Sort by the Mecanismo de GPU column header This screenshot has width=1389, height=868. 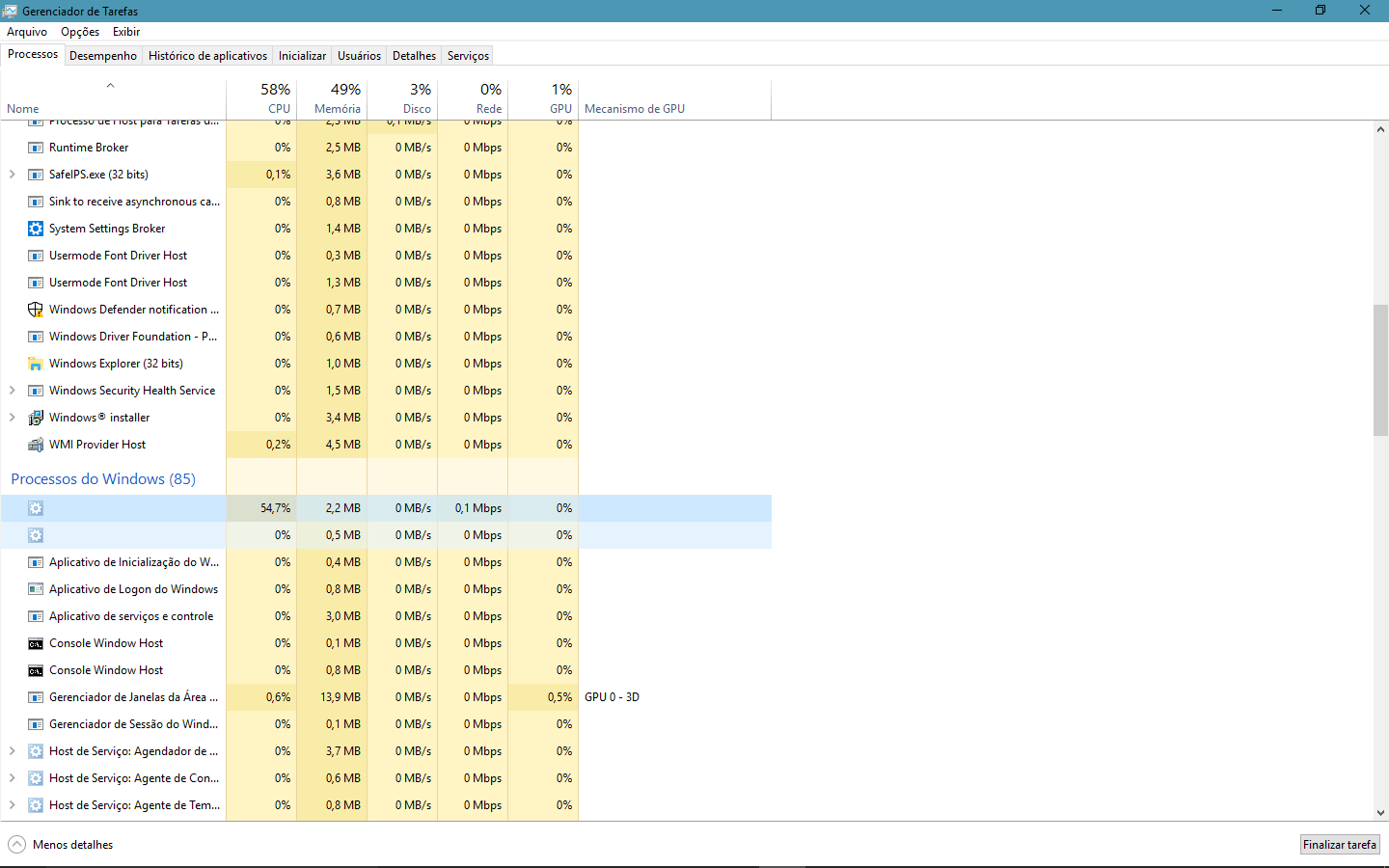(675, 99)
